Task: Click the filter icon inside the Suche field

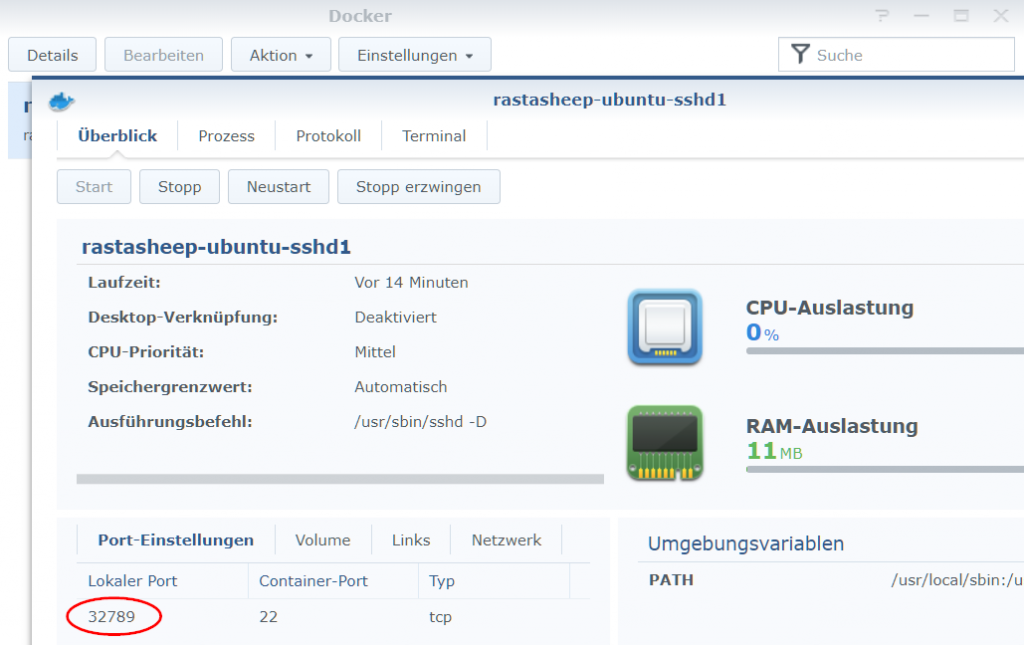Action: [x=800, y=54]
